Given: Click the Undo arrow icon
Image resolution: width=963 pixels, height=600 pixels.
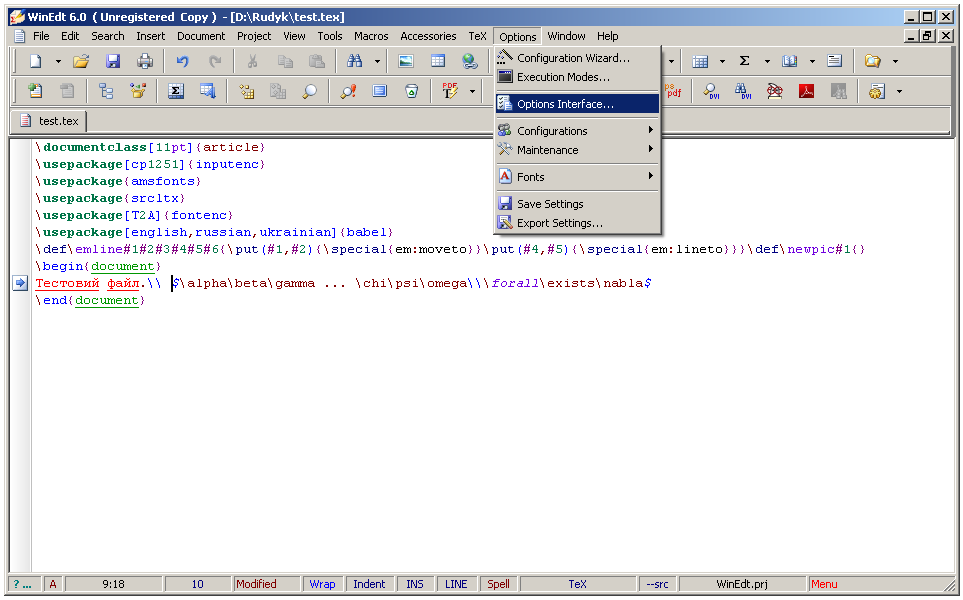Looking at the screenshot, I should click(x=182, y=61).
